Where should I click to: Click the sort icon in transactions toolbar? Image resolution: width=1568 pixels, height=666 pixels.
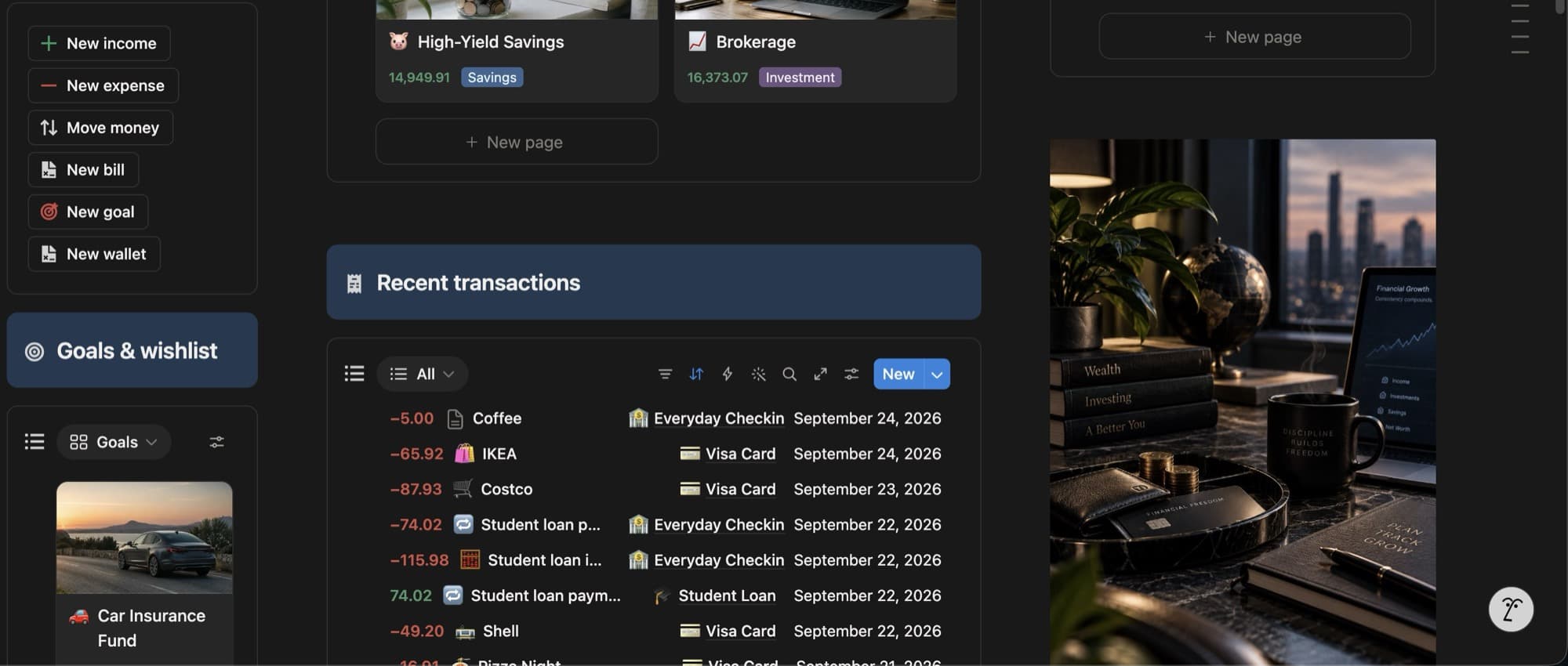[x=696, y=374]
